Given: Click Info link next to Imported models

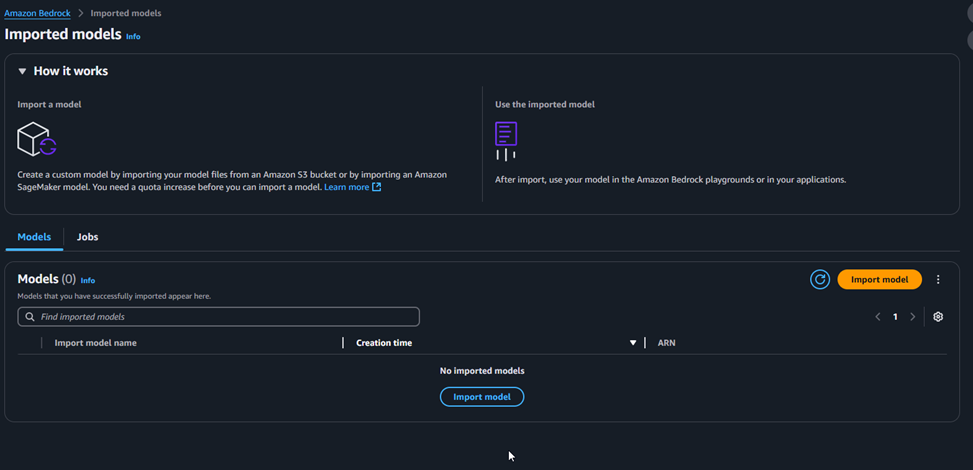Looking at the screenshot, I should pyautogui.click(x=133, y=37).
